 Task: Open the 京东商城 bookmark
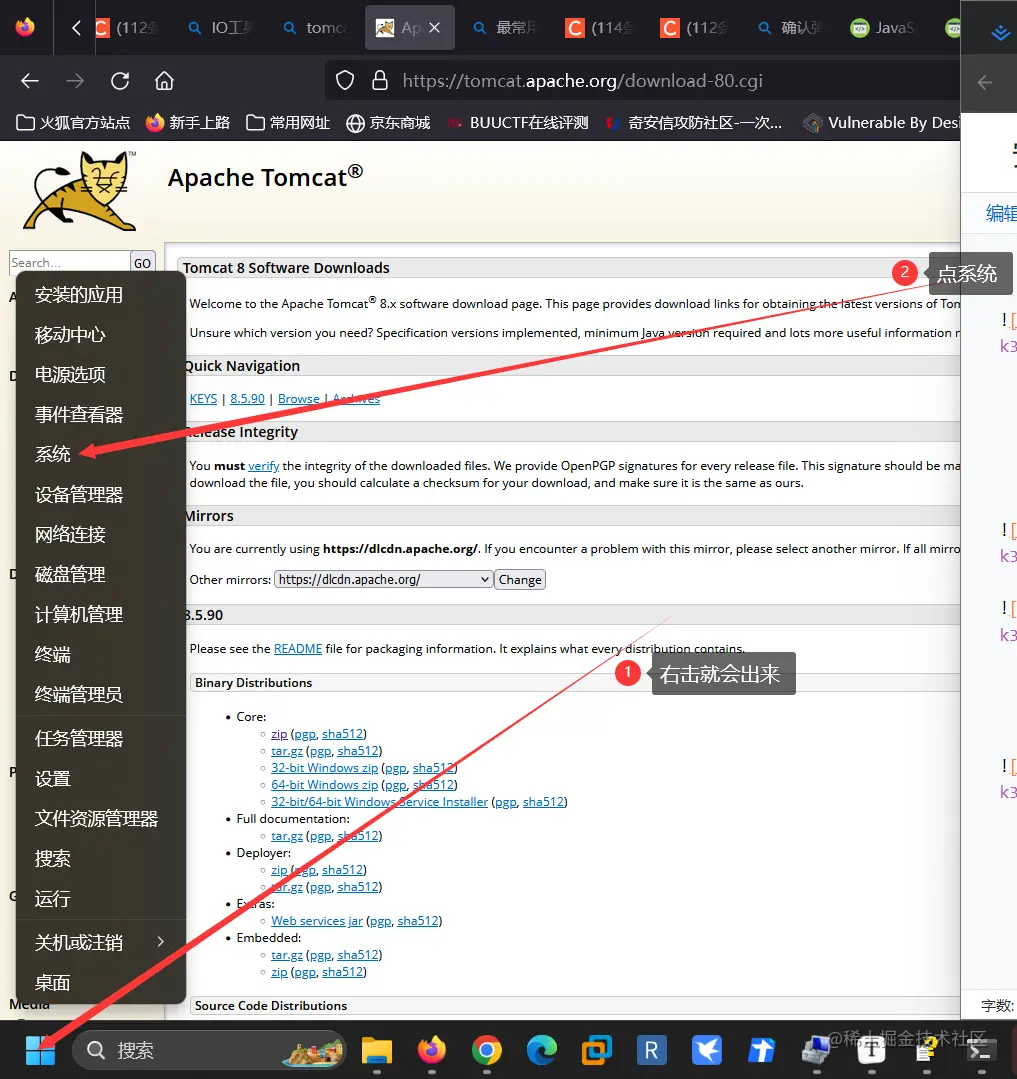tap(388, 122)
